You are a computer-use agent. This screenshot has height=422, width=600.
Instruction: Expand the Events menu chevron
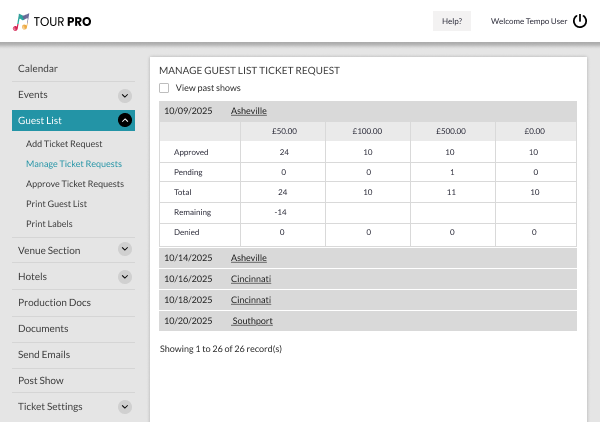(x=125, y=95)
